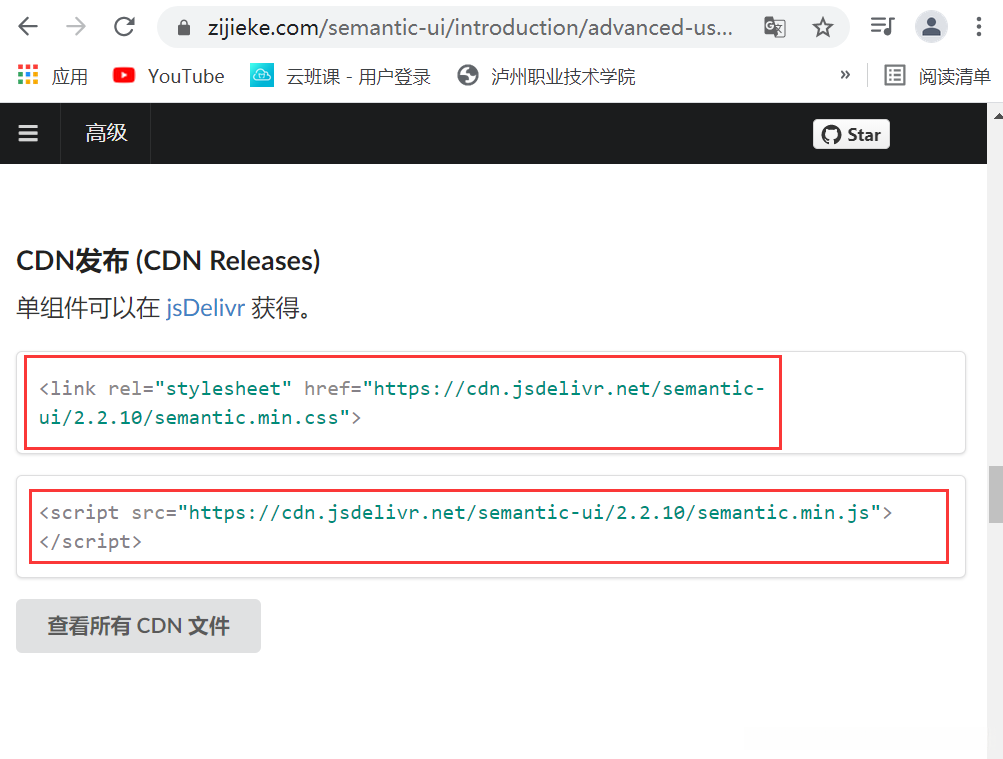Viewport: 1003px width, 759px height.
Task: Bookmark this page with the star icon
Action: pos(823,27)
